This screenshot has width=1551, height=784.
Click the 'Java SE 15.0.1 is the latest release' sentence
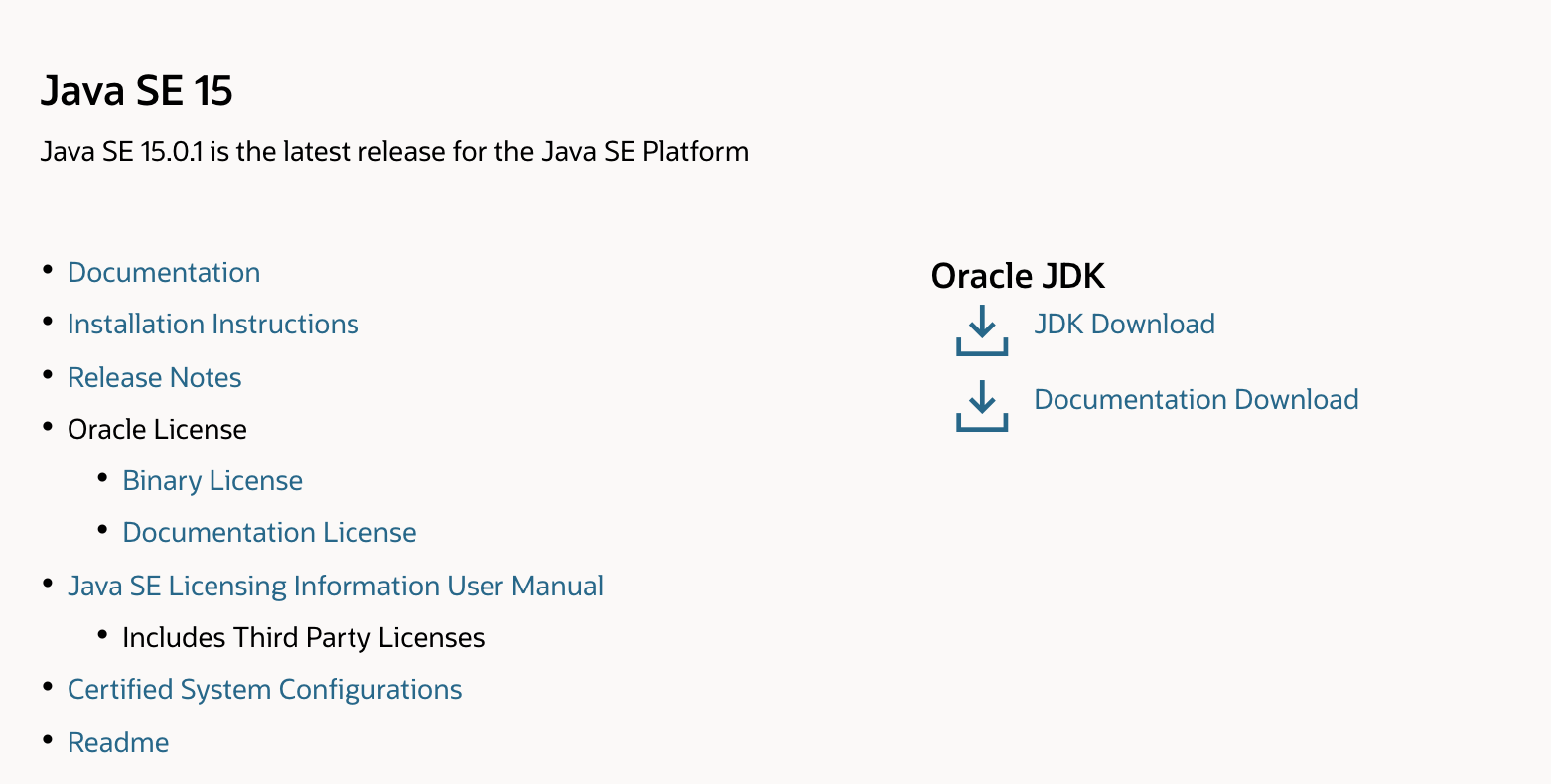(x=395, y=152)
